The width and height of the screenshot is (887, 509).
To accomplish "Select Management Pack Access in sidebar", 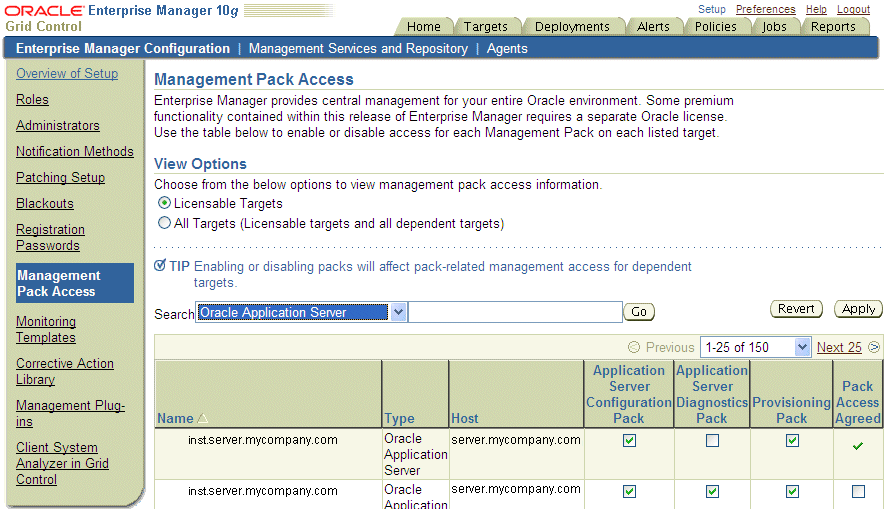I will point(75,283).
